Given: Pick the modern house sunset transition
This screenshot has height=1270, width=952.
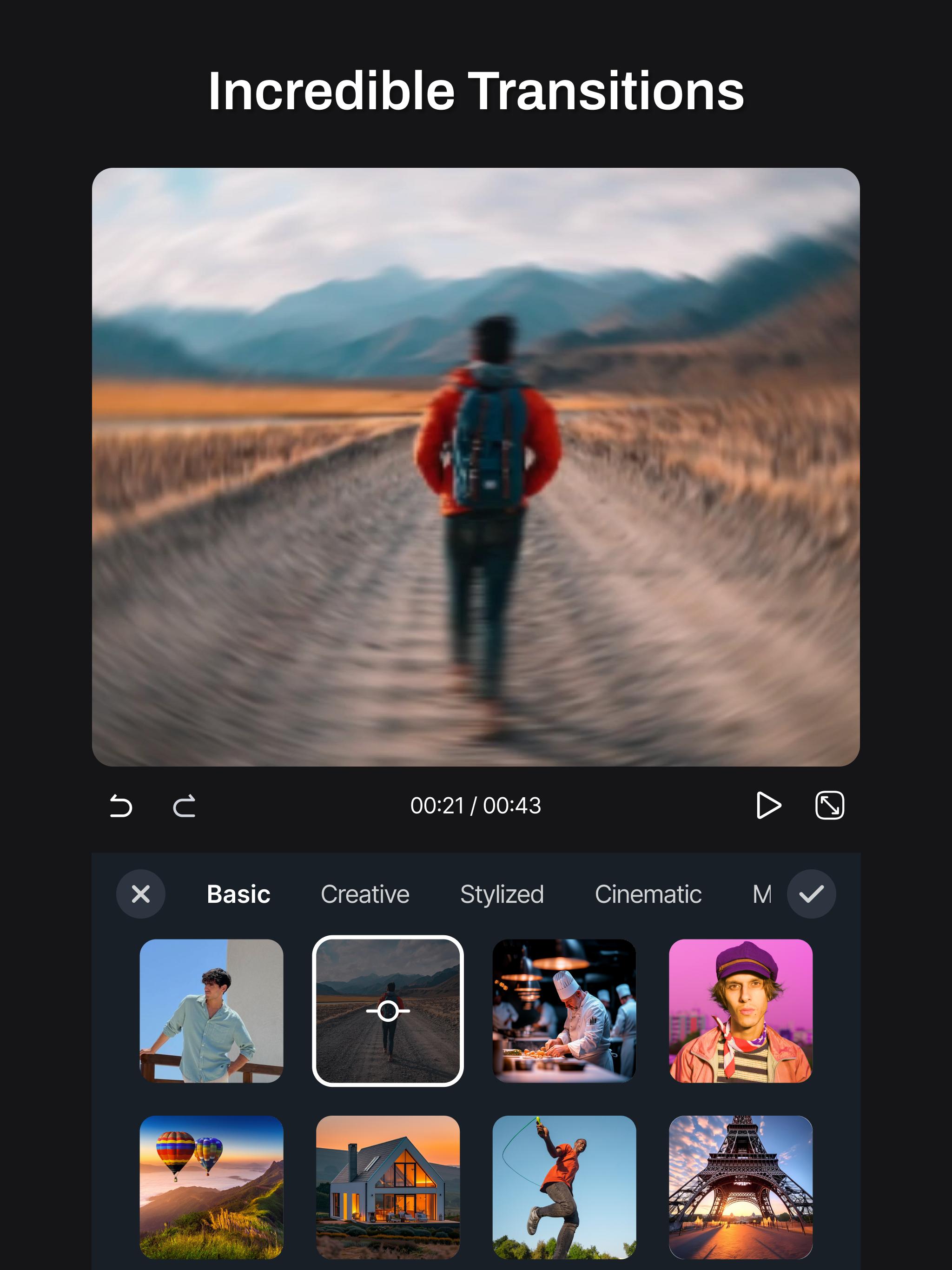Looking at the screenshot, I should (388, 1187).
